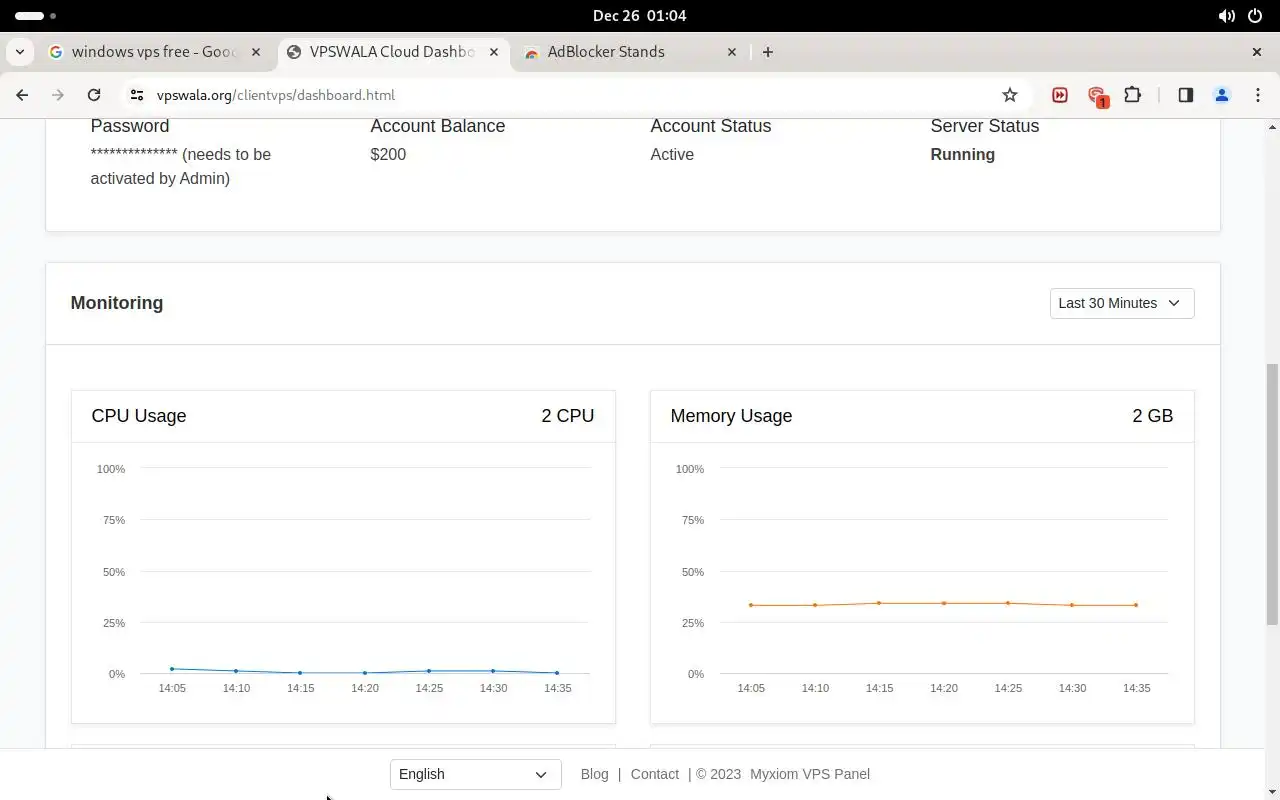The image size is (1280, 800).
Task: Click the browser back arrow
Action: pyautogui.click(x=22, y=95)
